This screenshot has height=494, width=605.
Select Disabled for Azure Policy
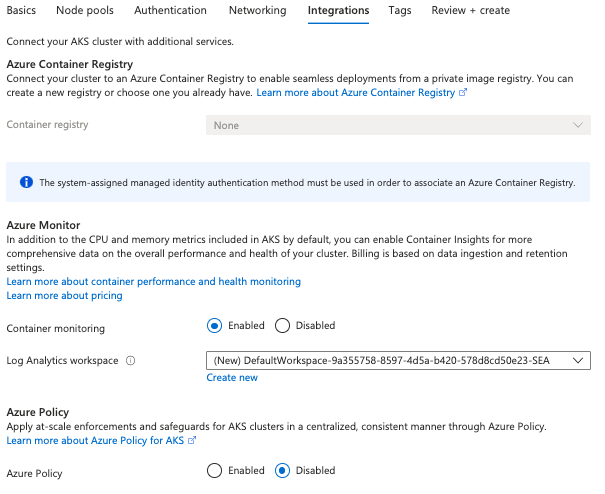(x=282, y=470)
